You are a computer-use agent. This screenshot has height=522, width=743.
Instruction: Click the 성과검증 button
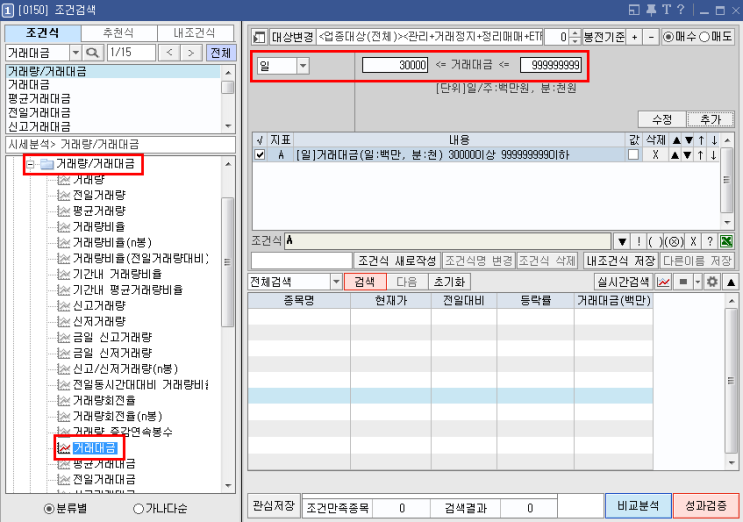(x=706, y=506)
